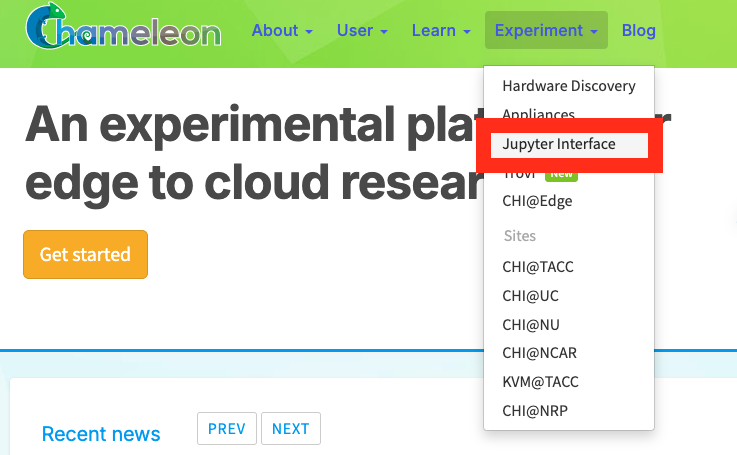Open the About dropdown menu
737x455 pixels.
point(282,31)
